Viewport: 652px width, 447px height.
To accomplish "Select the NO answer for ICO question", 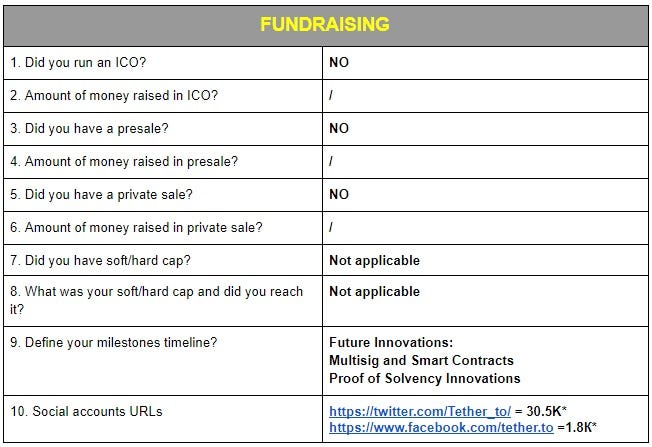I will click(339, 62).
